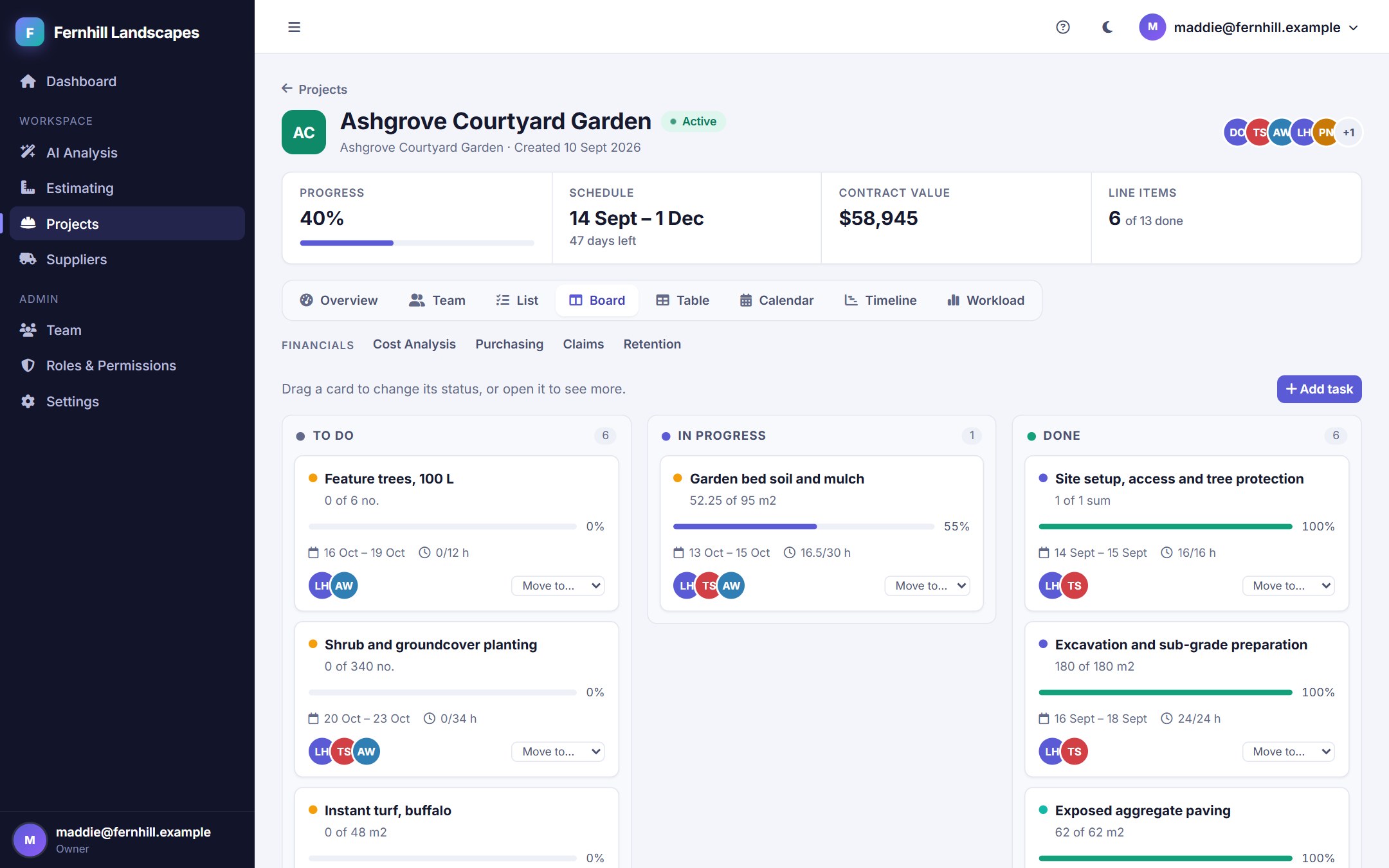Click the Fernhill Landscapes logo icon
The width and height of the screenshot is (1389, 868).
30,32
